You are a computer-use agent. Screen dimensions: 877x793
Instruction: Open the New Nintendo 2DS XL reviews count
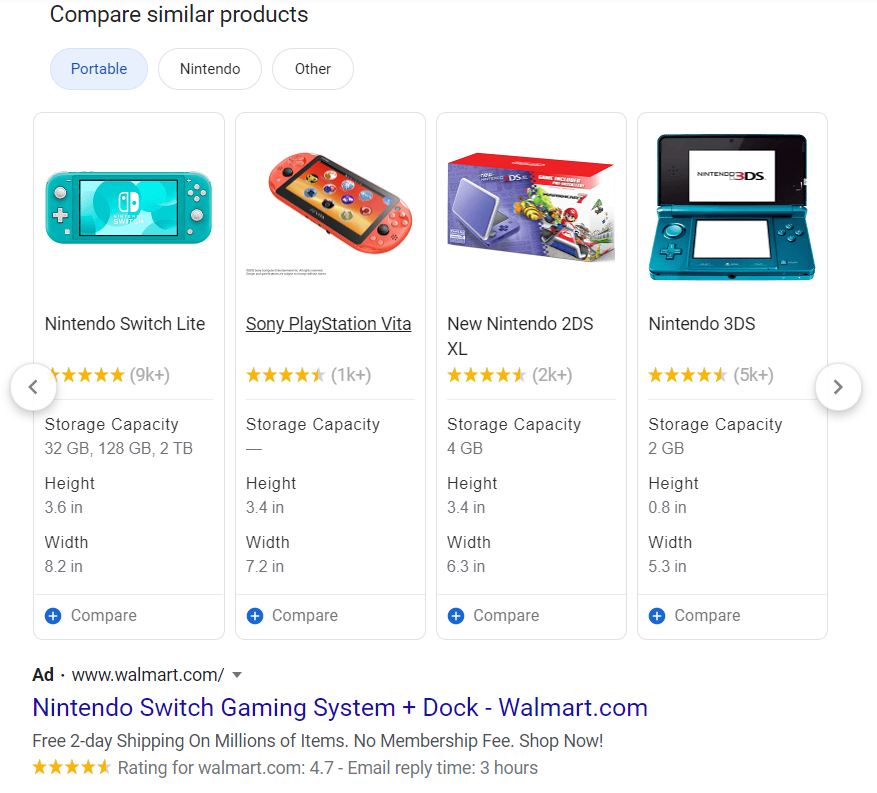554,375
